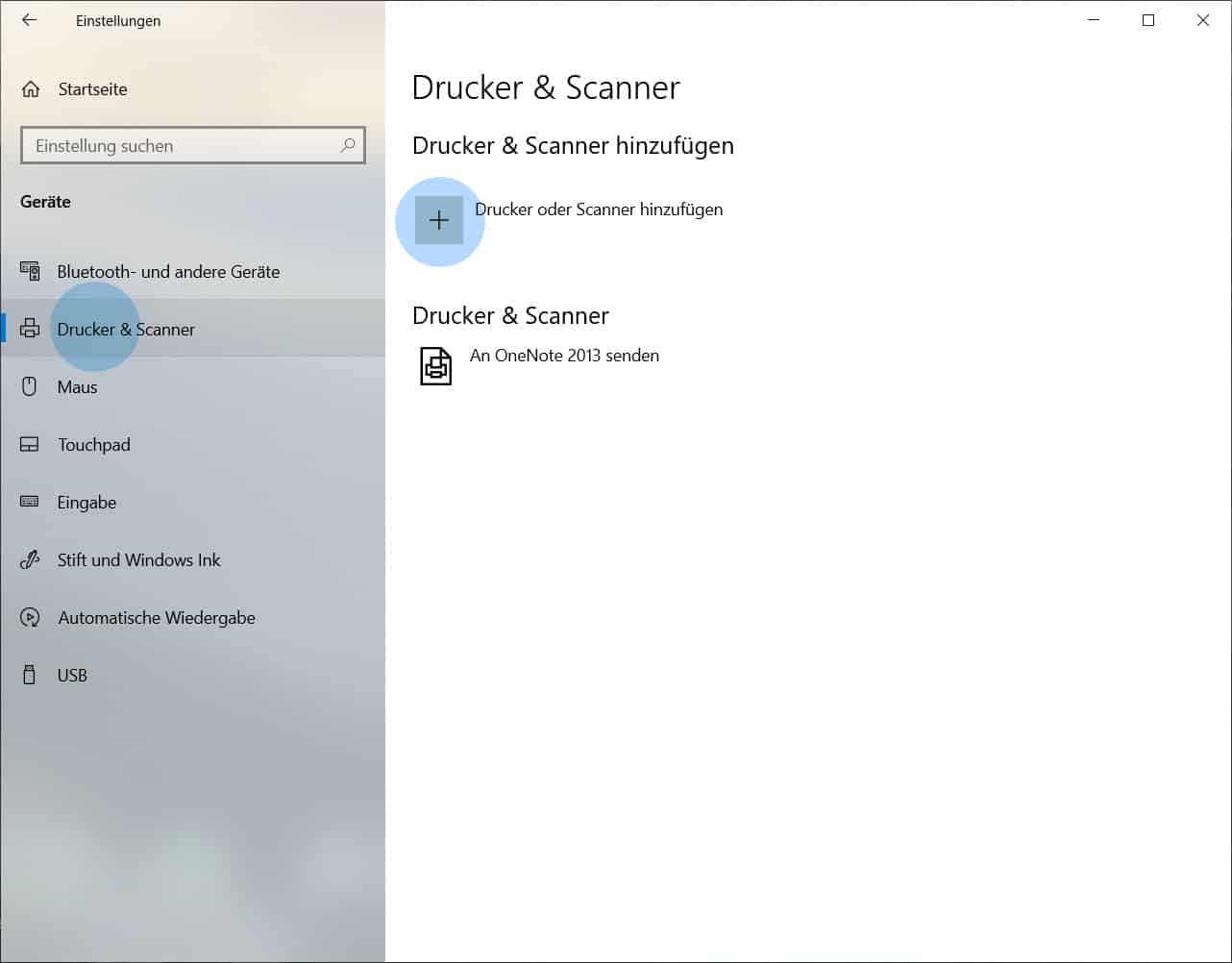This screenshot has width=1232, height=963.
Task: Open Bluetooth- und andere Geräte
Action: [193, 272]
